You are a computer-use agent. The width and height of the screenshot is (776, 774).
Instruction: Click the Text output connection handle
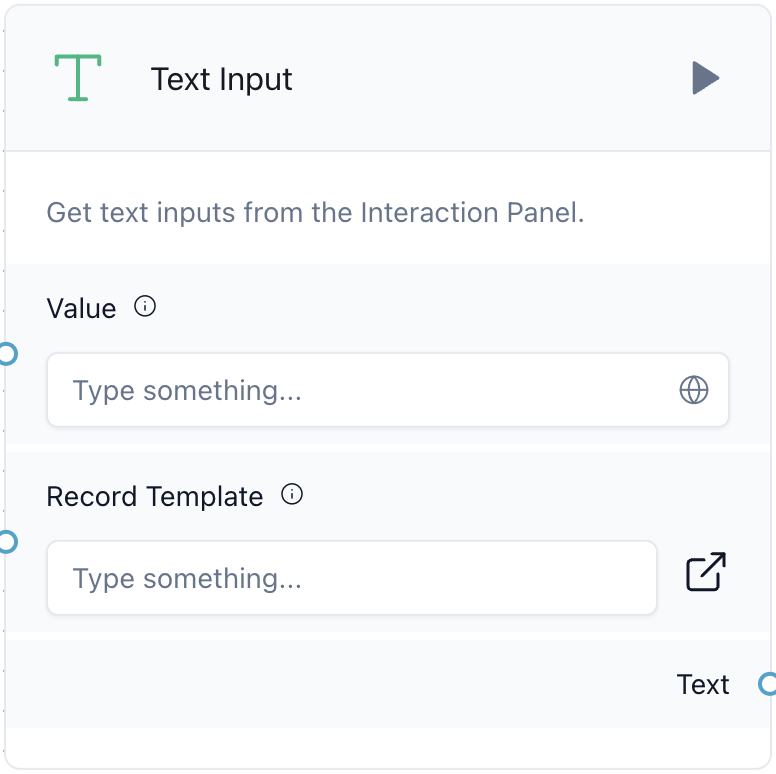[768, 684]
